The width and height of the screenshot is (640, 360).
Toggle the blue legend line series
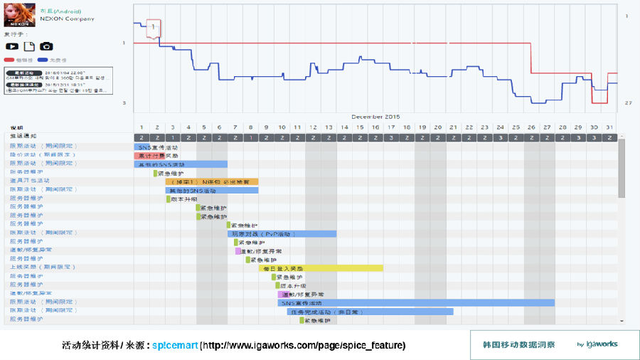[x=52, y=60]
